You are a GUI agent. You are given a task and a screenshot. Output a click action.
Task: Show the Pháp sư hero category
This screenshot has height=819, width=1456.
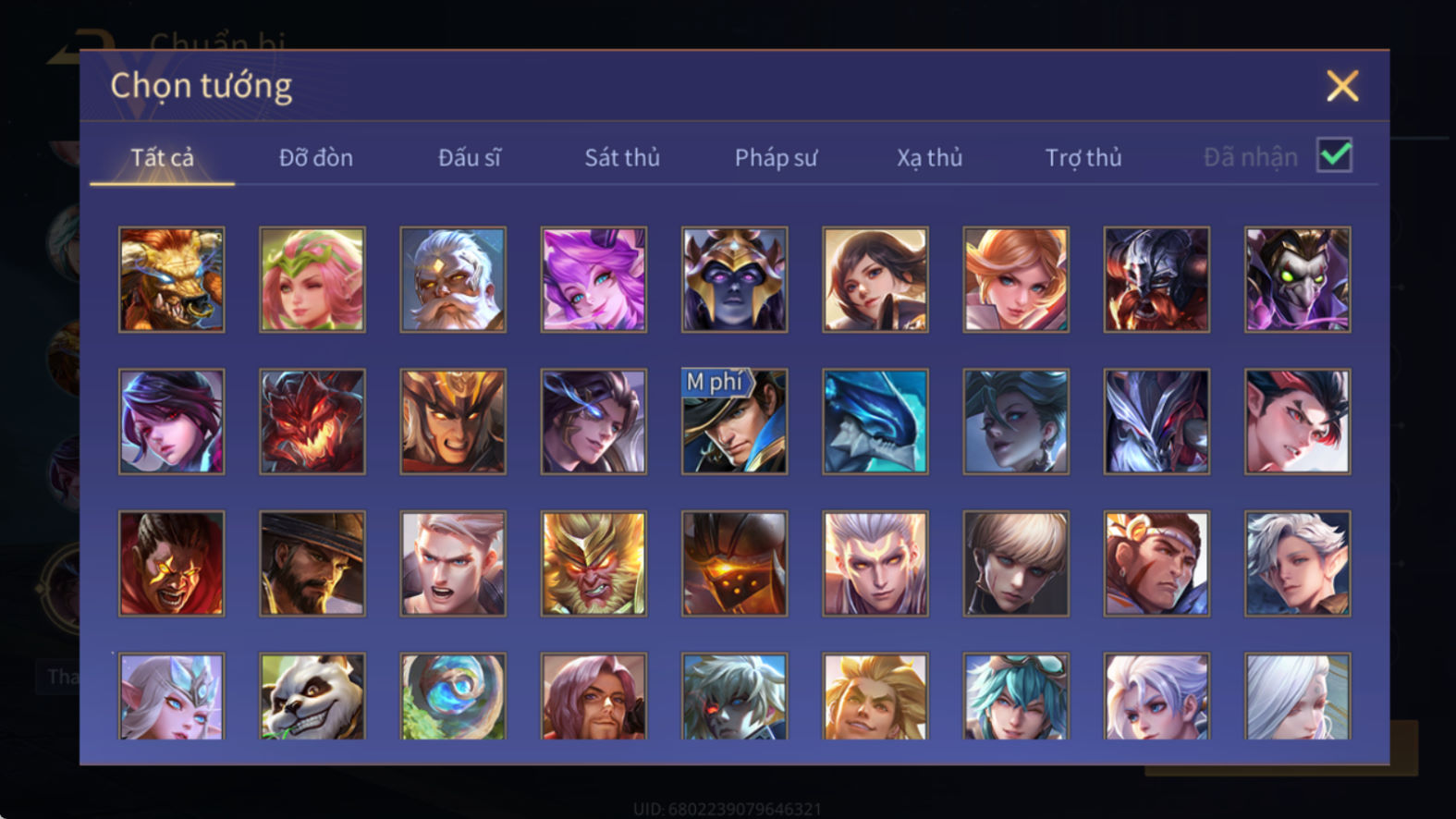coord(776,157)
